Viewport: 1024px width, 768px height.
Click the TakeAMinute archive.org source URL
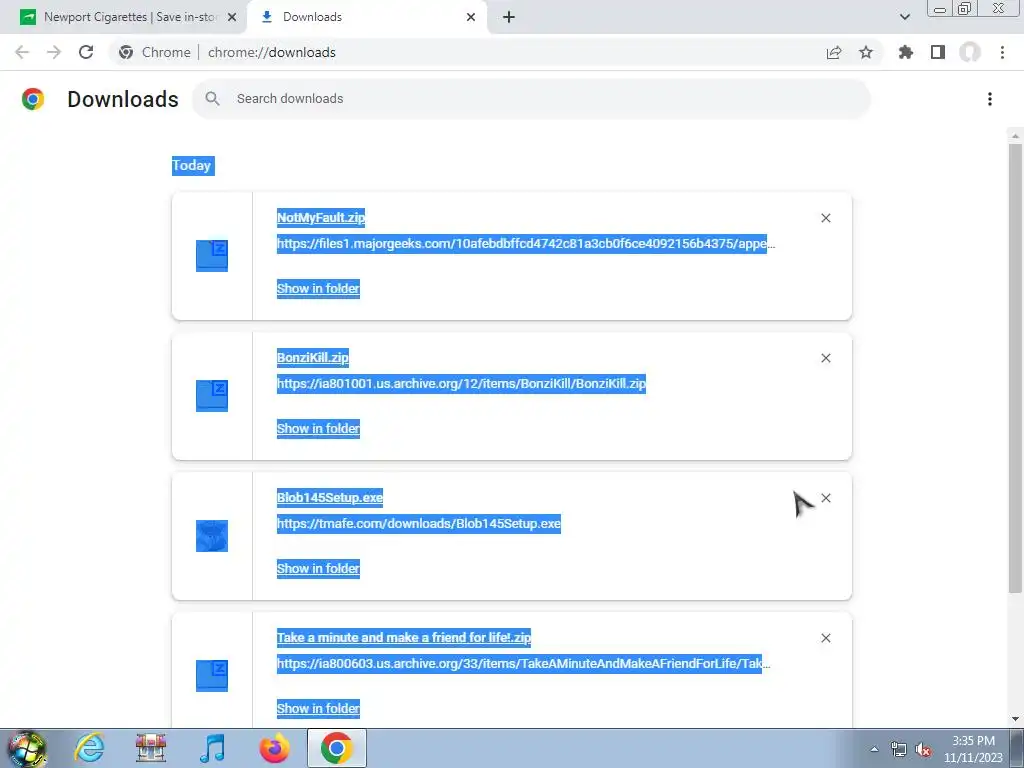tap(523, 664)
